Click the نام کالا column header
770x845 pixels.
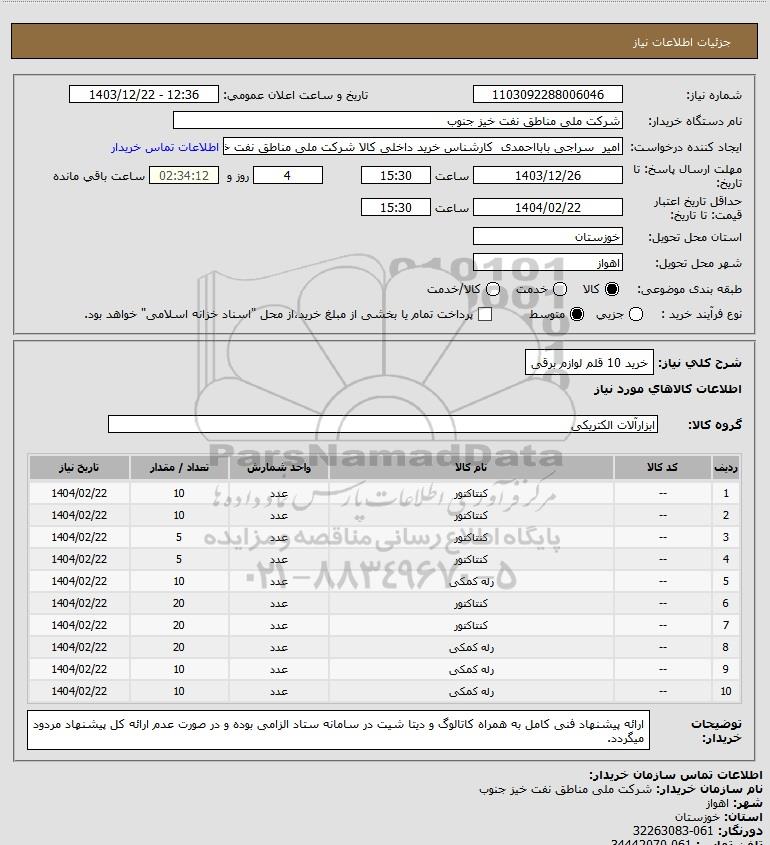471,467
